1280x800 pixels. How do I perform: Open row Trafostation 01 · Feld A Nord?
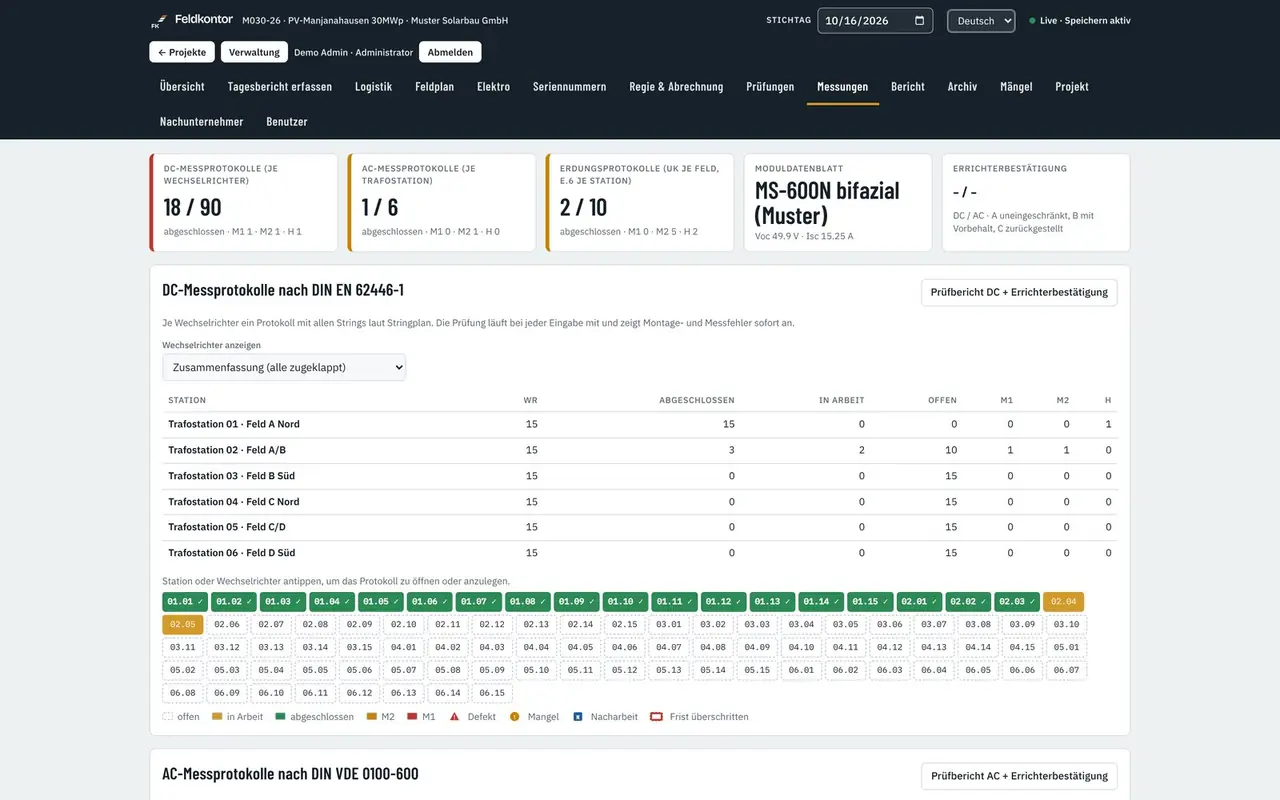(x=640, y=425)
